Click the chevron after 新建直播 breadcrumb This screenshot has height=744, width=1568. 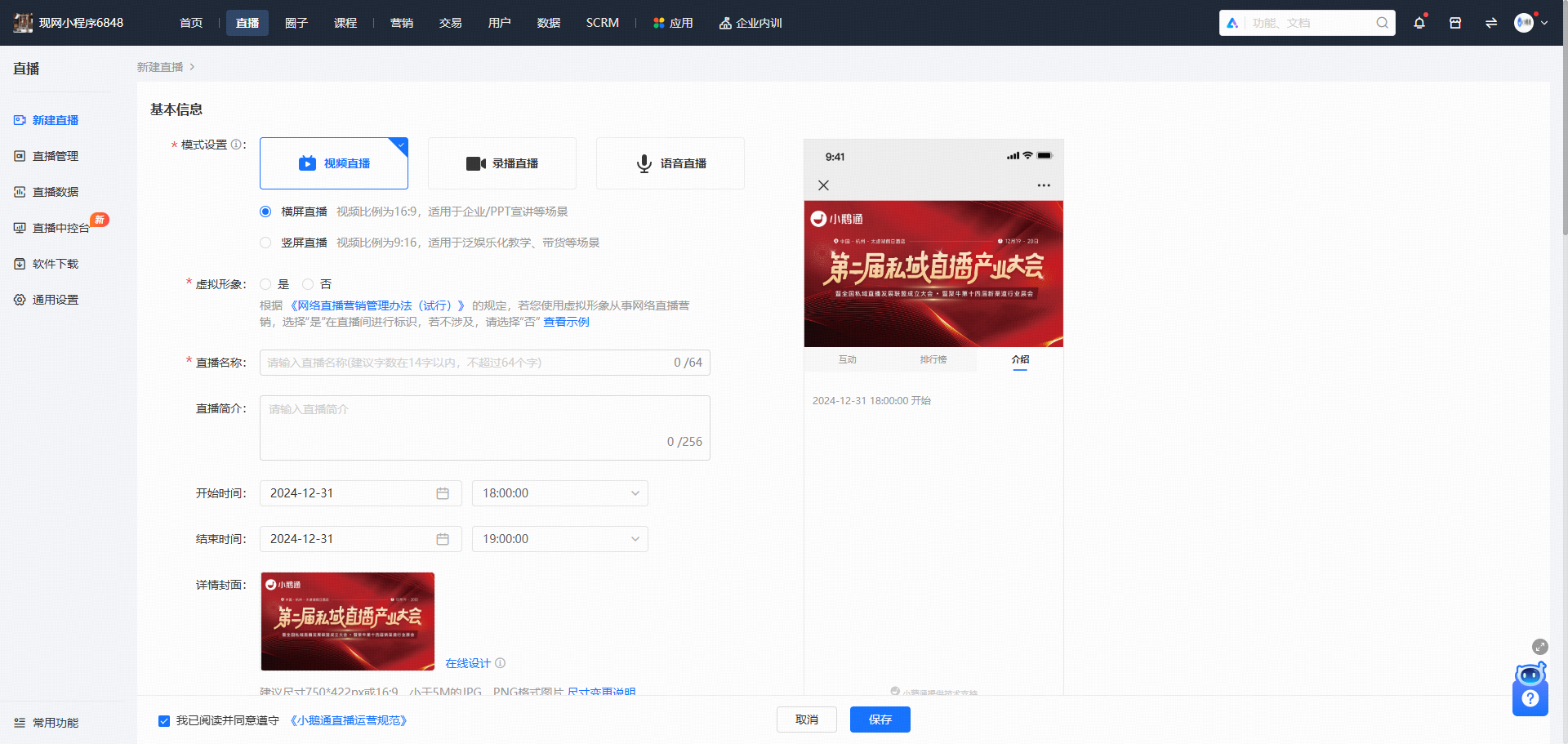pos(192,67)
